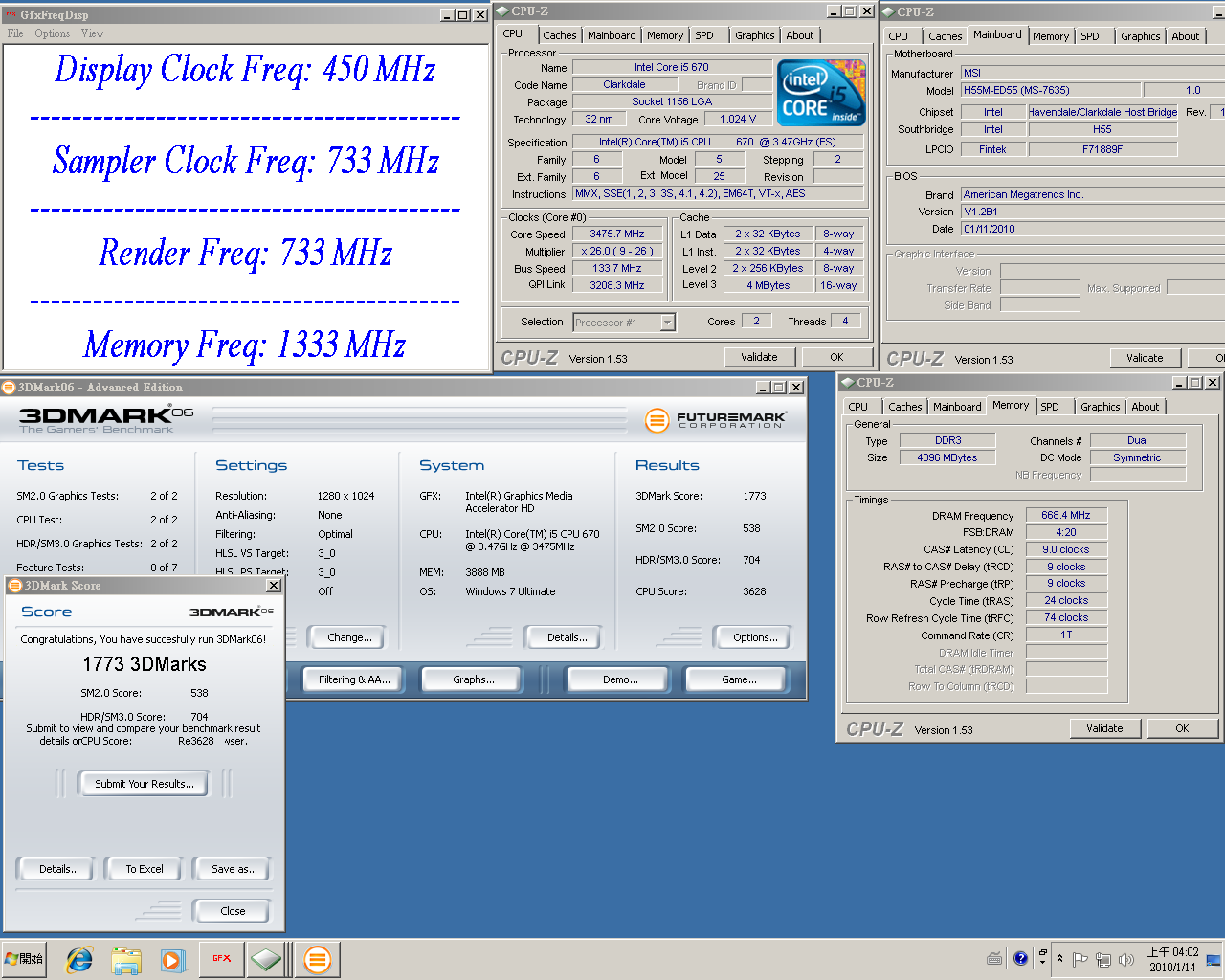
Task: Click the Core Speed value 3475.7 MHz
Action: [x=617, y=234]
